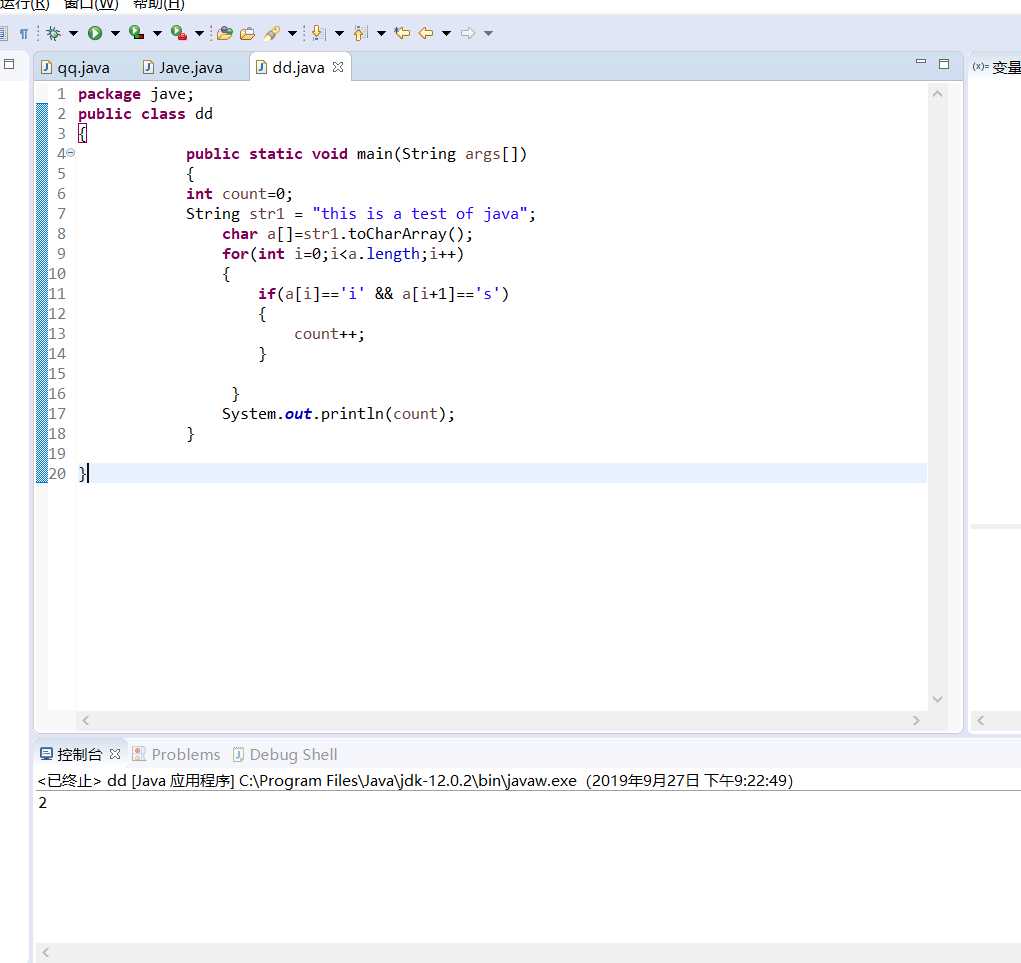Click the Back navigation arrow icon
This screenshot has height=963, width=1021.
pyautogui.click(x=426, y=33)
